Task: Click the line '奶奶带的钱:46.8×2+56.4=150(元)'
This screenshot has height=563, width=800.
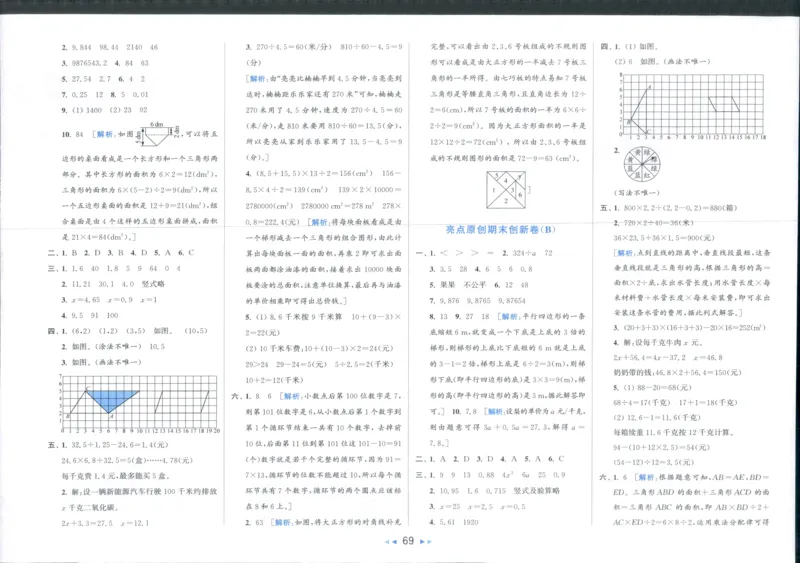Action: click(677, 373)
